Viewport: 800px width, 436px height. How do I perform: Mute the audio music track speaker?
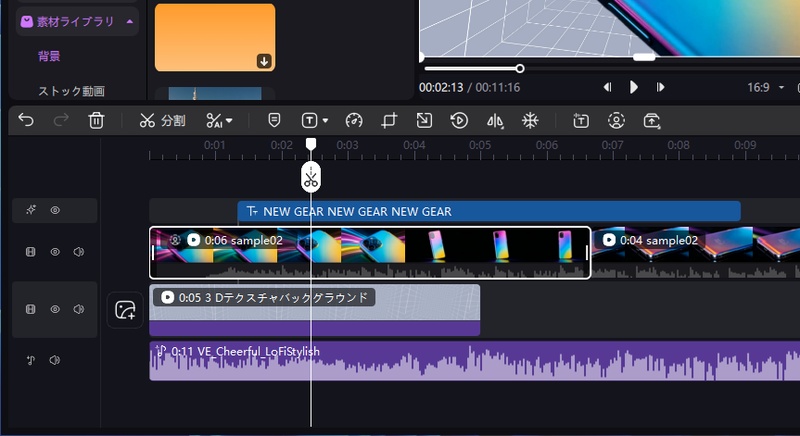tap(55, 360)
